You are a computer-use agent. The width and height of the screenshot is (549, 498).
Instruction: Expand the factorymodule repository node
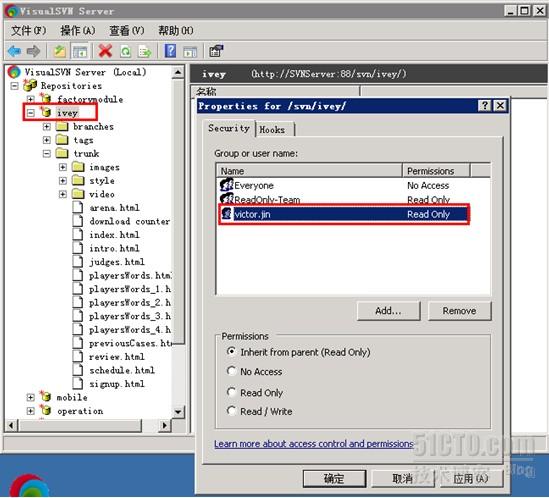tap(30, 99)
